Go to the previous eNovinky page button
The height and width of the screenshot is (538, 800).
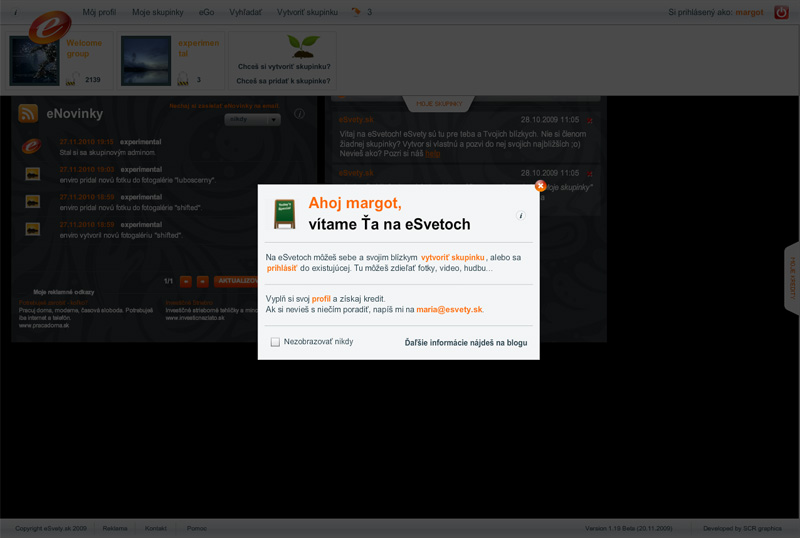coord(186,281)
